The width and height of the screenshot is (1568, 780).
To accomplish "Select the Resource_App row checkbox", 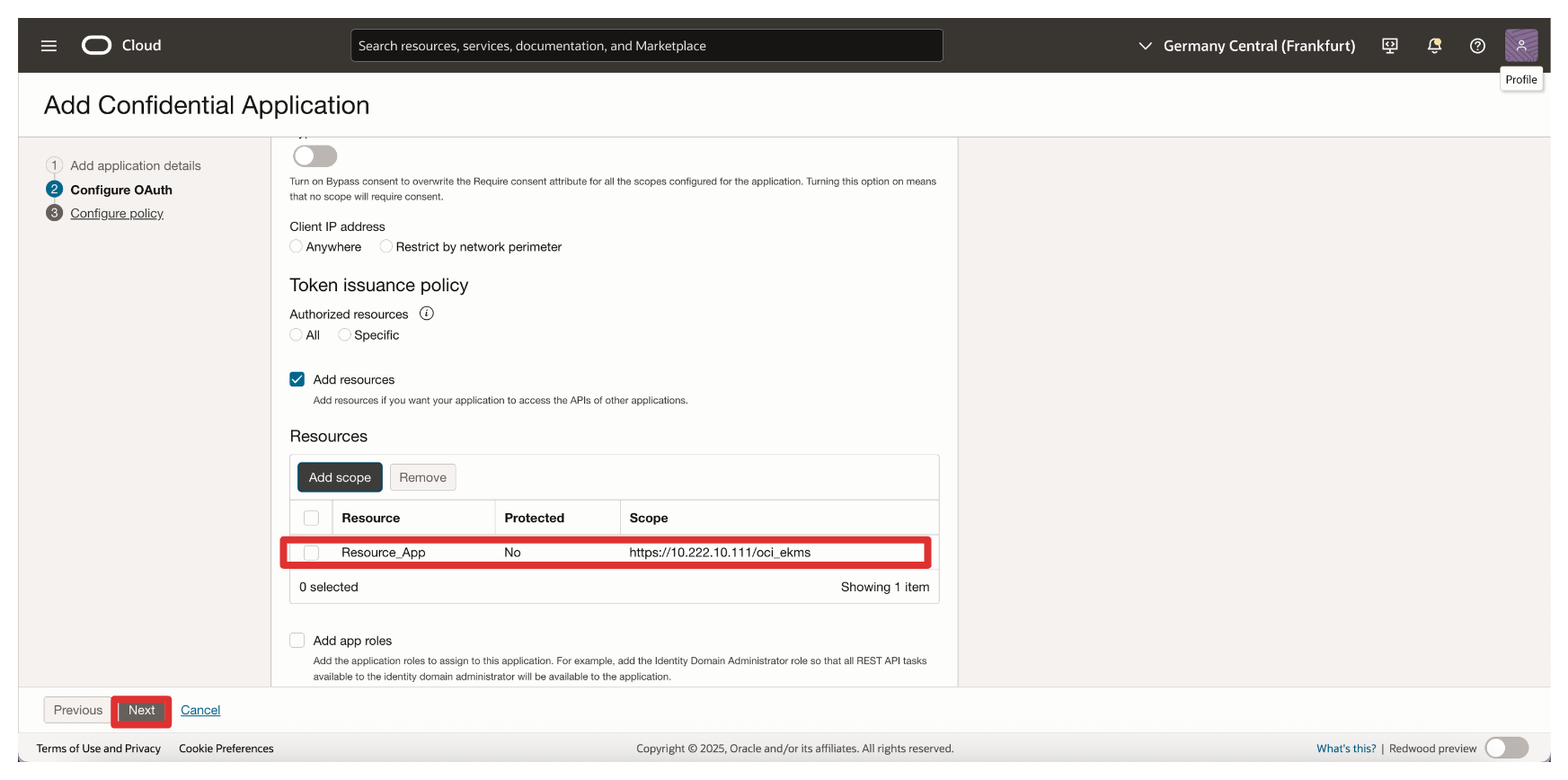I will [x=312, y=553].
